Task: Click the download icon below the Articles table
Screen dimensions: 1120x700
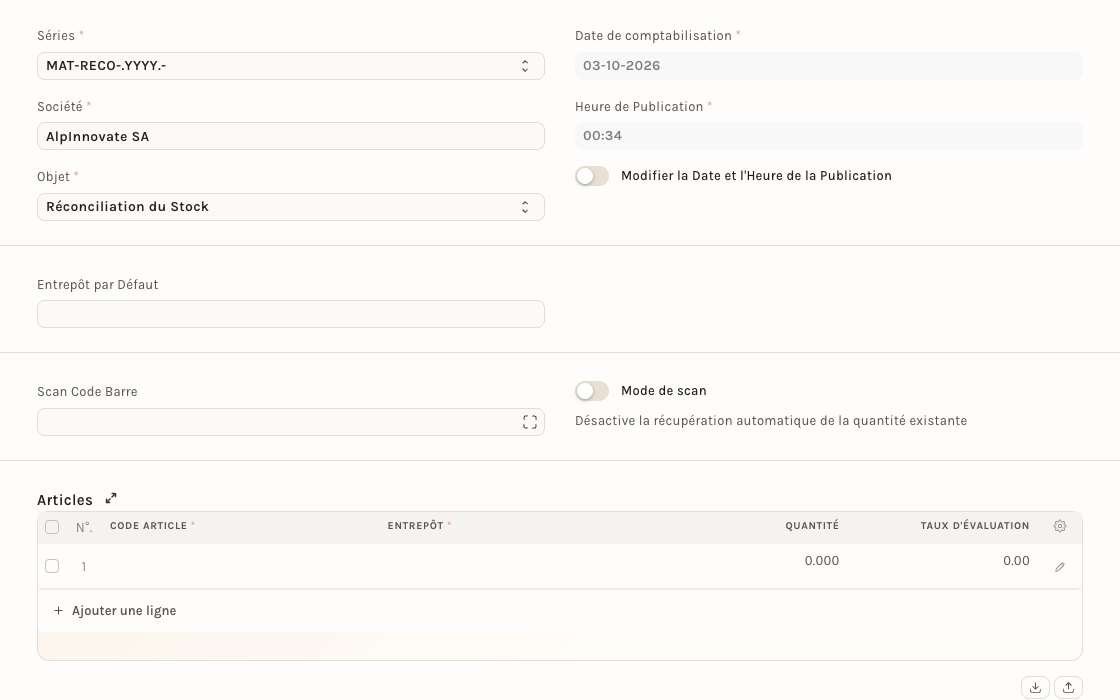Action: point(1036,687)
